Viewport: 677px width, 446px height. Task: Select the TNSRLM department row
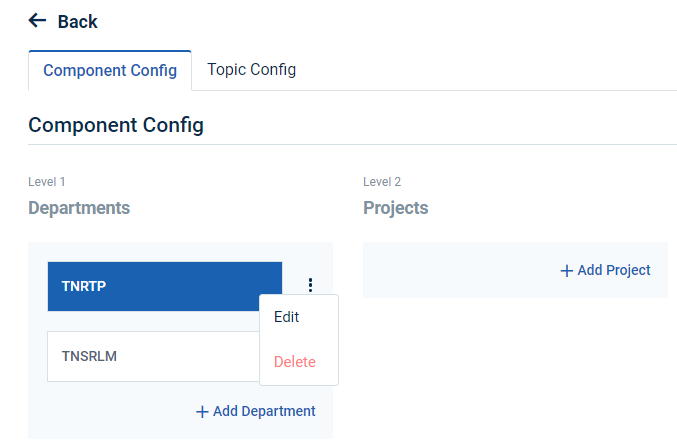tap(150, 356)
